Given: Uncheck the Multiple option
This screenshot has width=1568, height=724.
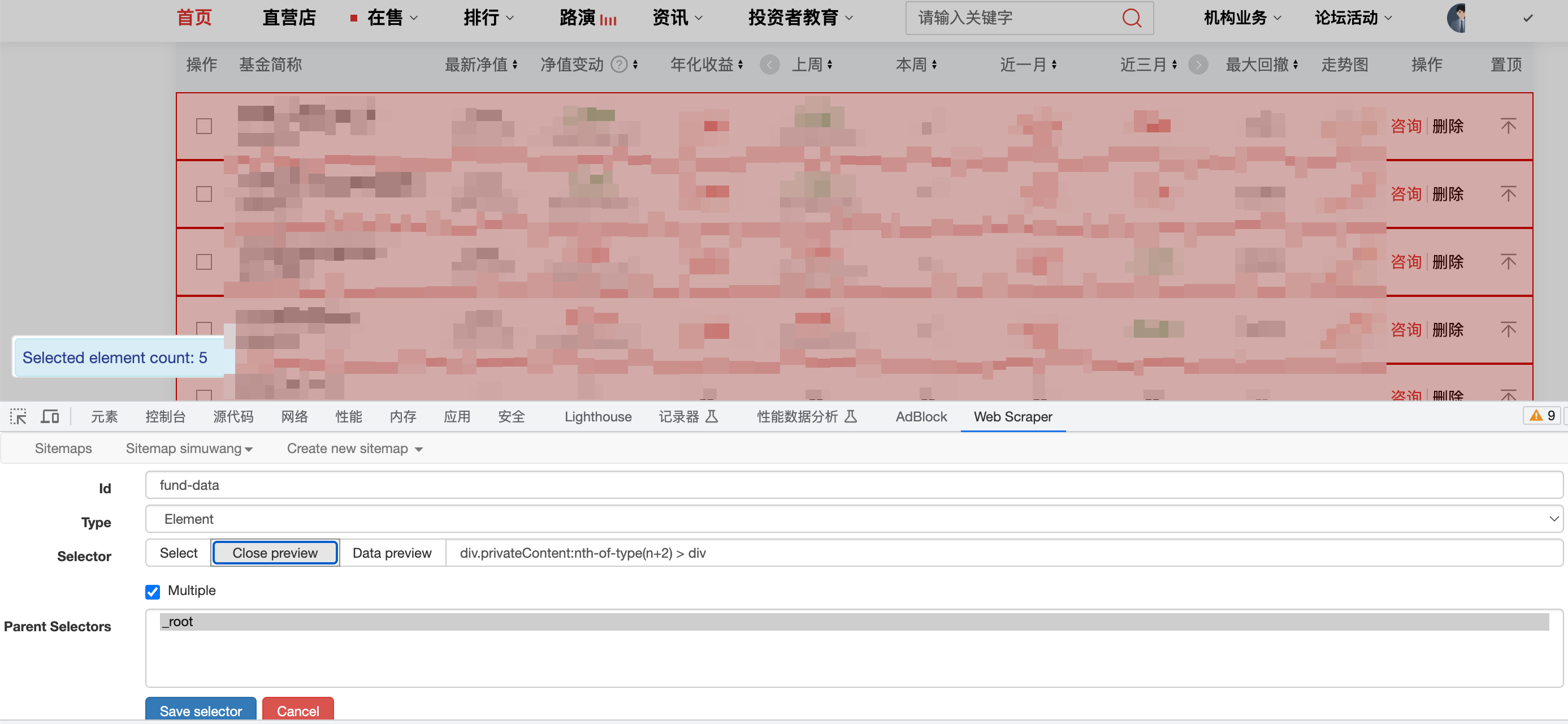Looking at the screenshot, I should click(x=152, y=591).
